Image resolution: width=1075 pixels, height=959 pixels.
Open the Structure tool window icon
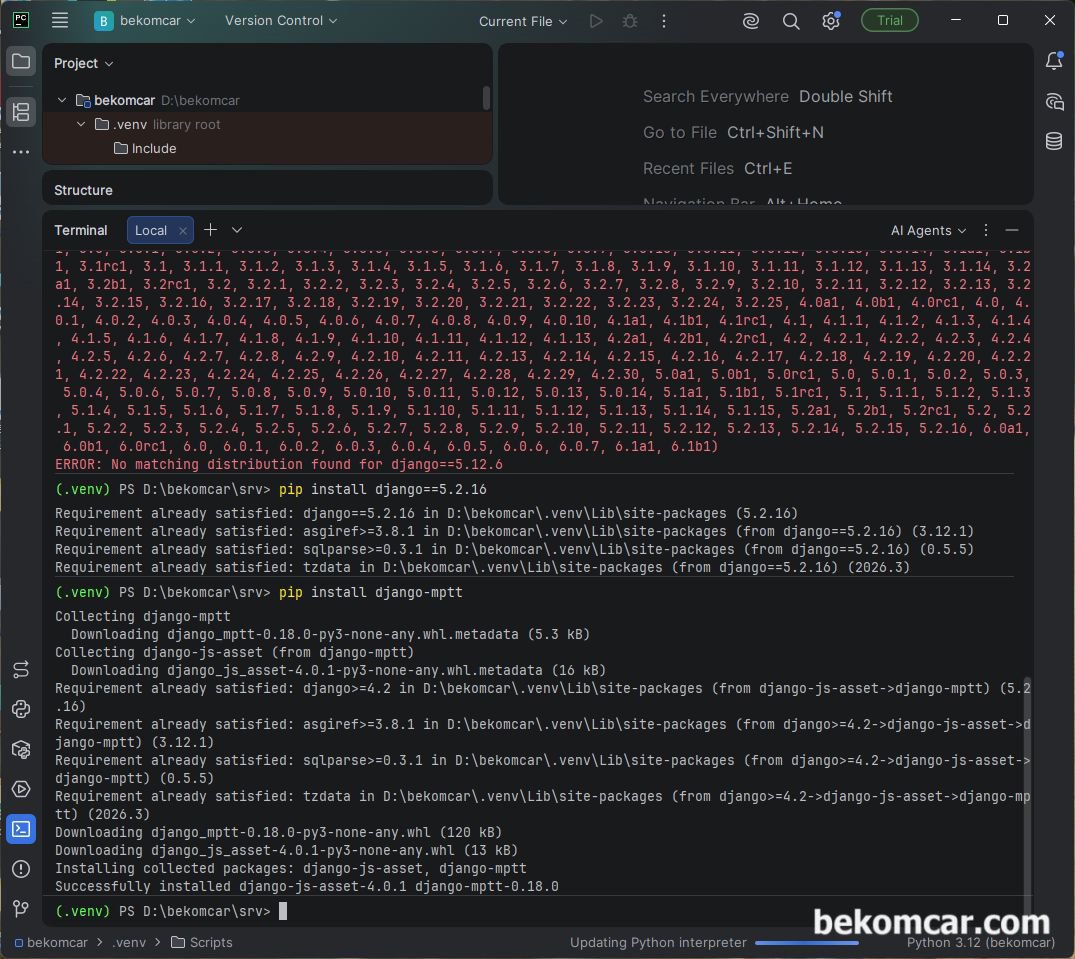coord(21,112)
